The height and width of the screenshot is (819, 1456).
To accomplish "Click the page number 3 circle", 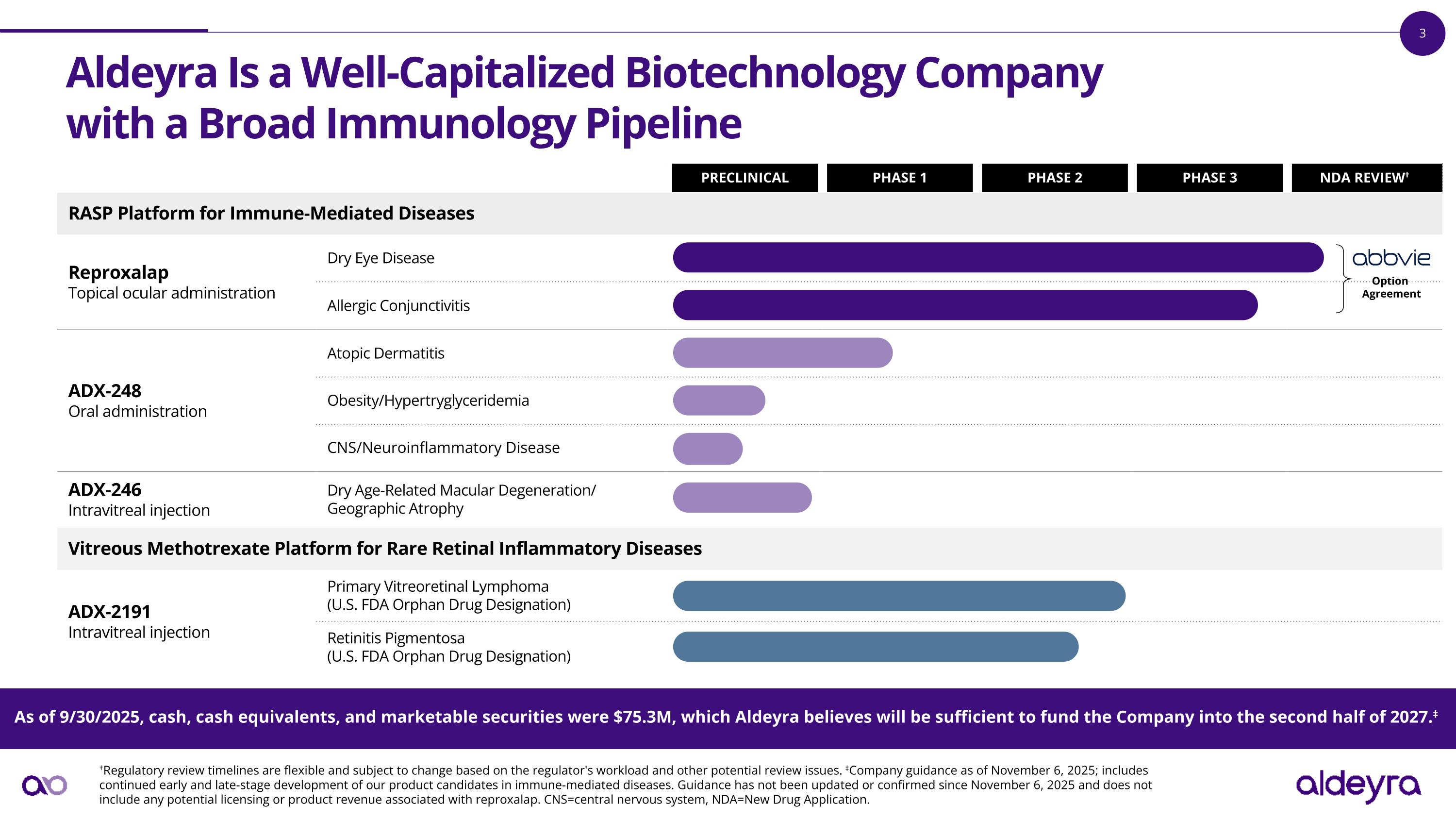I will (x=1422, y=33).
